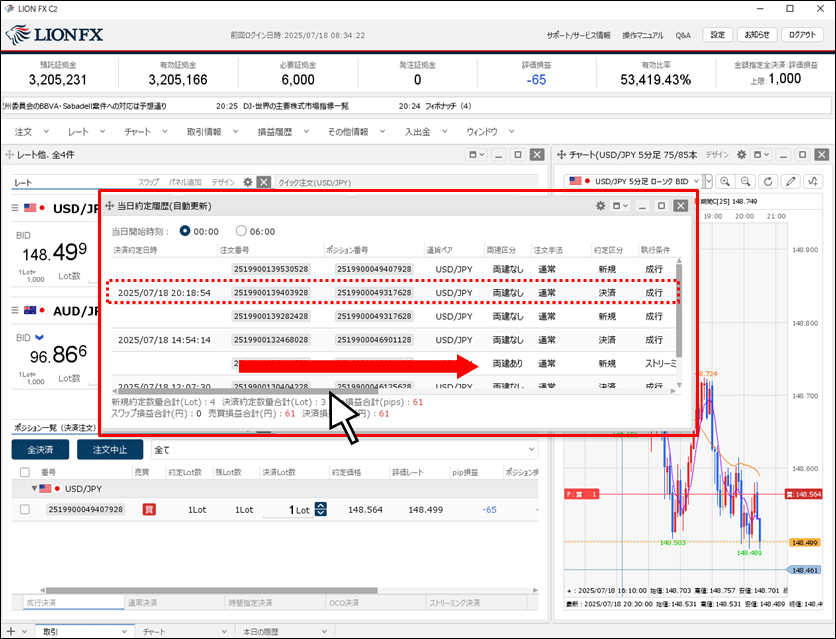Select the chart pencil drawing tool
This screenshot has height=639, width=836.
coord(791,181)
